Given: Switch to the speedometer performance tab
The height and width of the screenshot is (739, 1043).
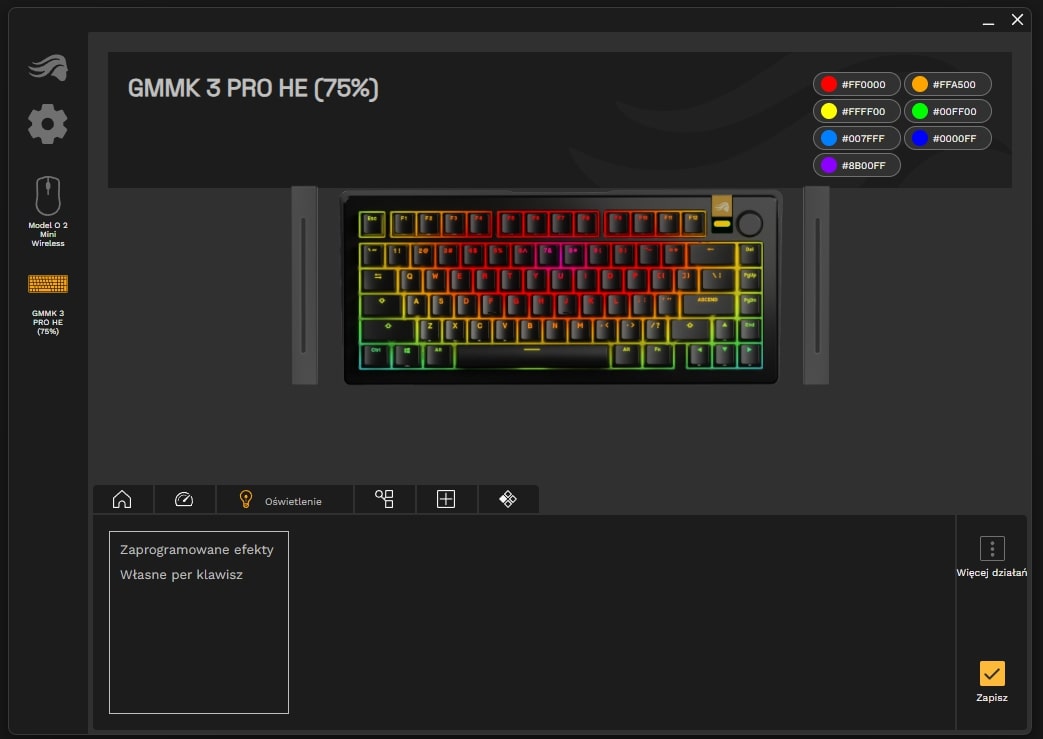Looking at the screenshot, I should click(184, 499).
